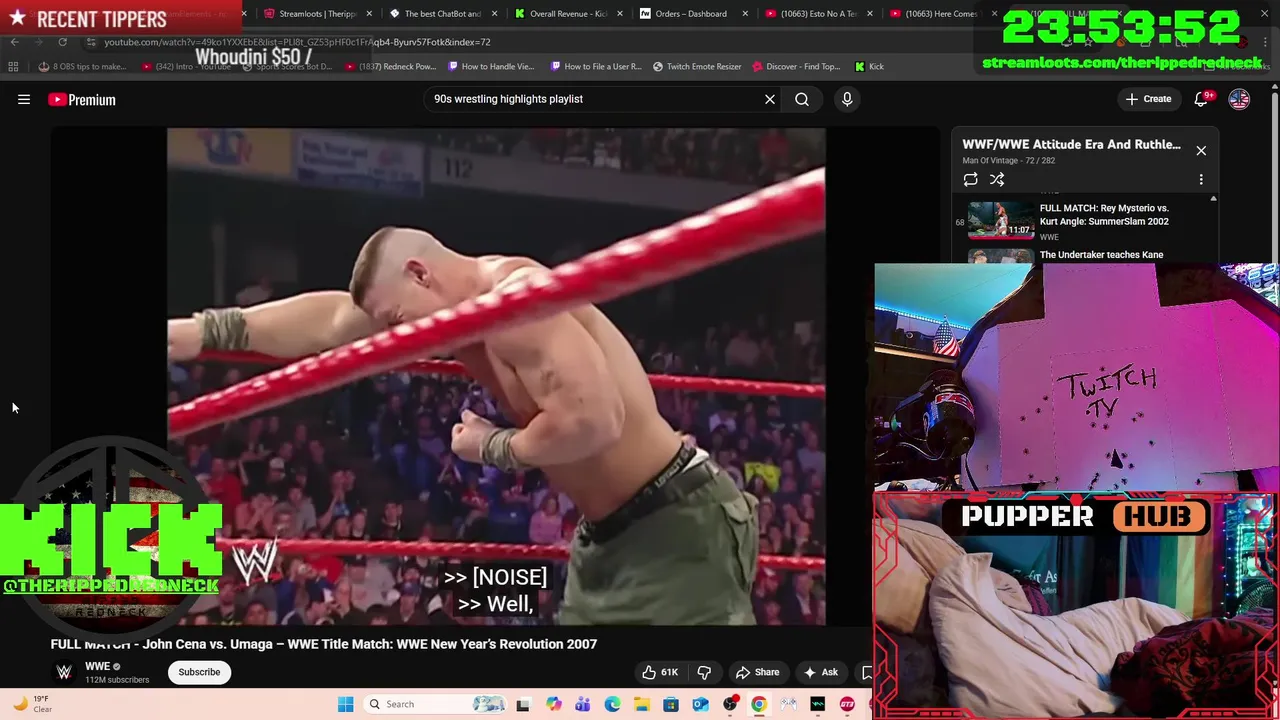
Task: Open the WWE channel avatar
Action: [64, 672]
